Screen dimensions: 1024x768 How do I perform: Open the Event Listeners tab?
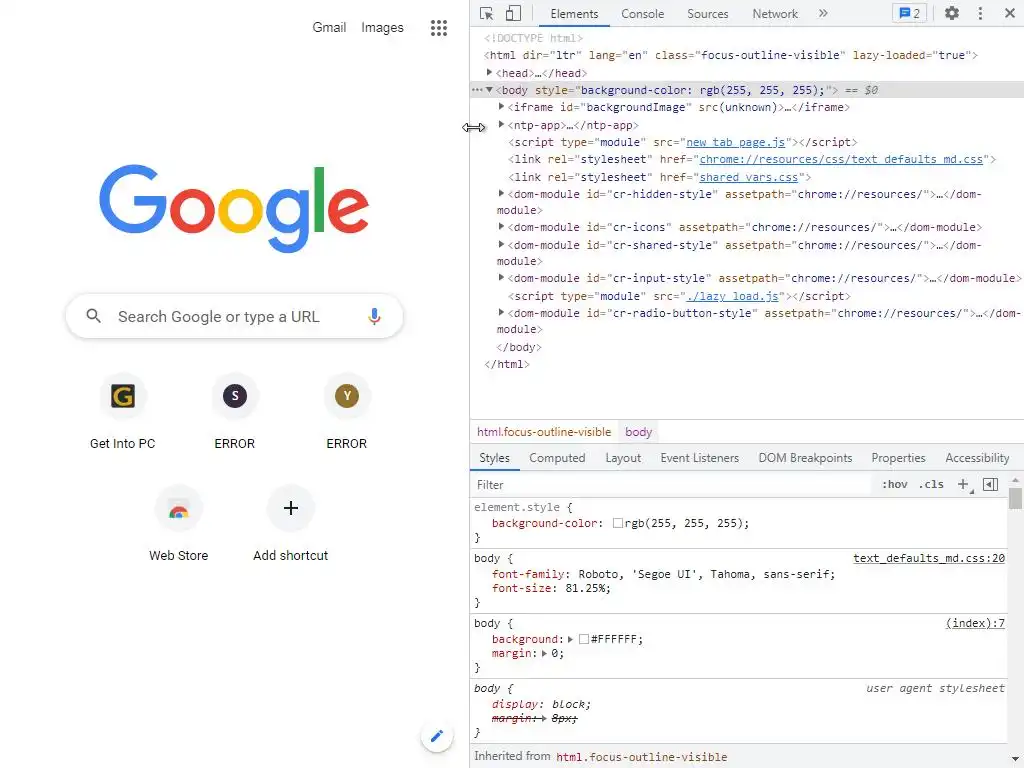tap(699, 458)
